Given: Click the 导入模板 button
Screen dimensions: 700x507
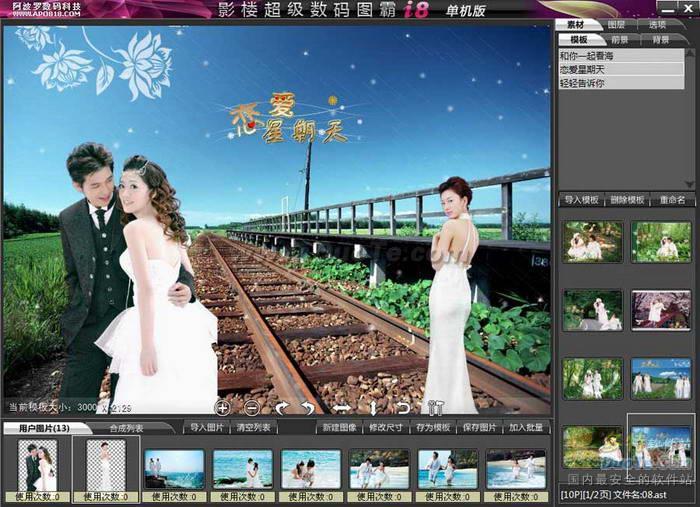Looking at the screenshot, I should coord(581,200).
